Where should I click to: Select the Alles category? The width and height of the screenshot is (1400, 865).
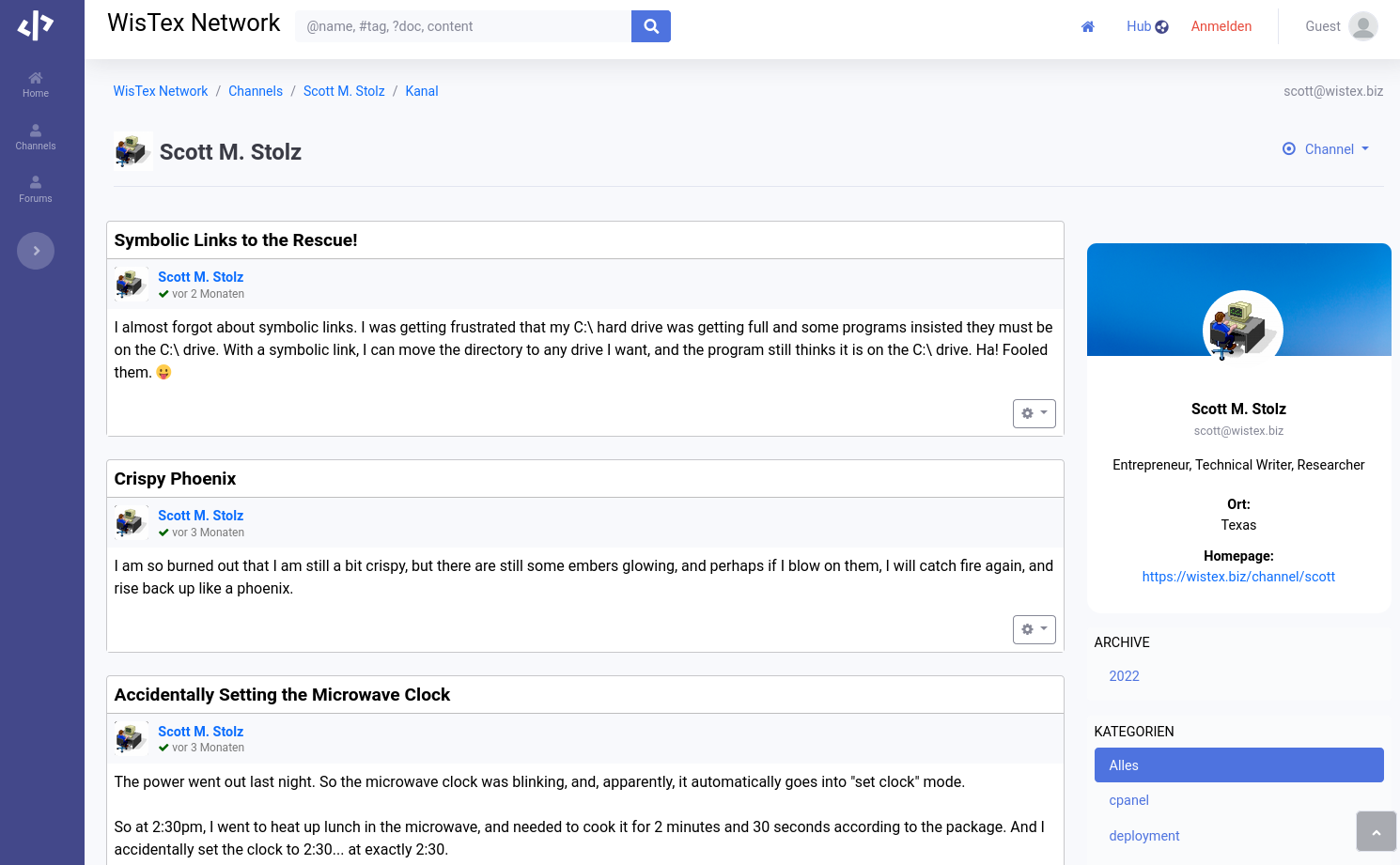(x=1237, y=765)
